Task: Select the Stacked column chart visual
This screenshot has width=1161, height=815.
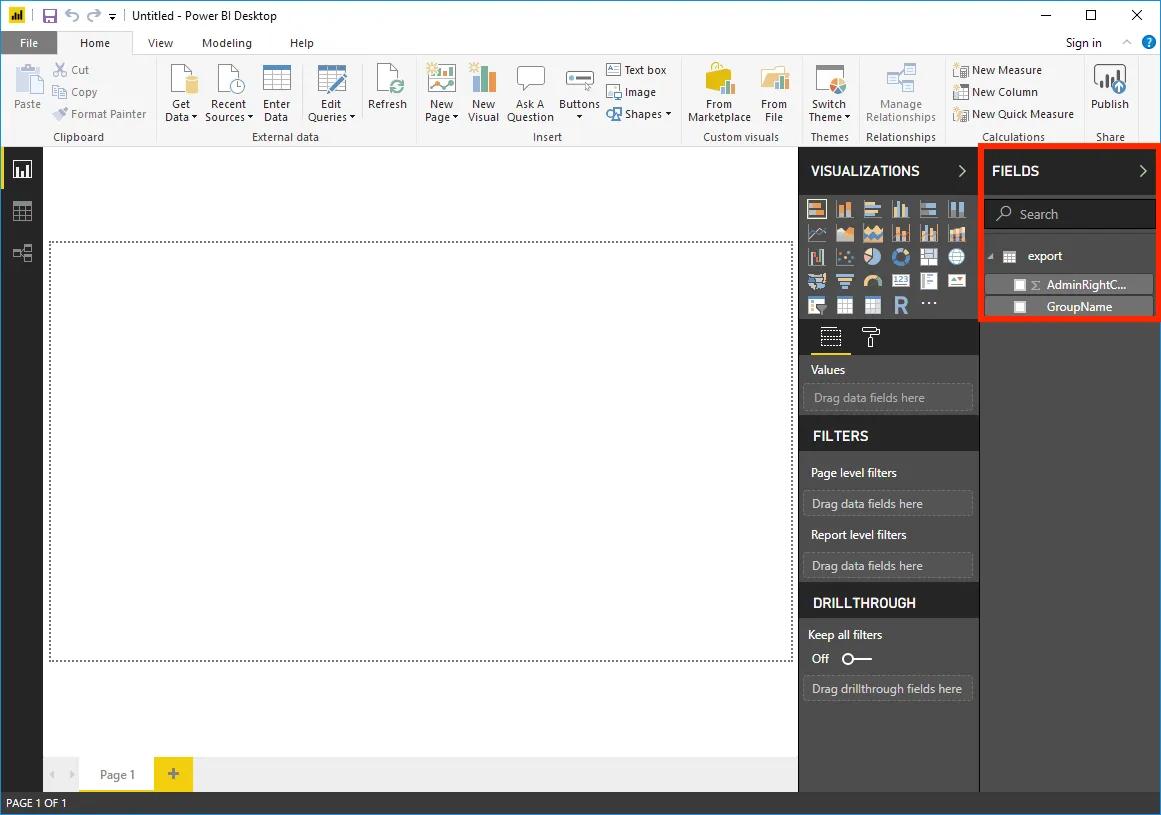Action: pos(844,209)
